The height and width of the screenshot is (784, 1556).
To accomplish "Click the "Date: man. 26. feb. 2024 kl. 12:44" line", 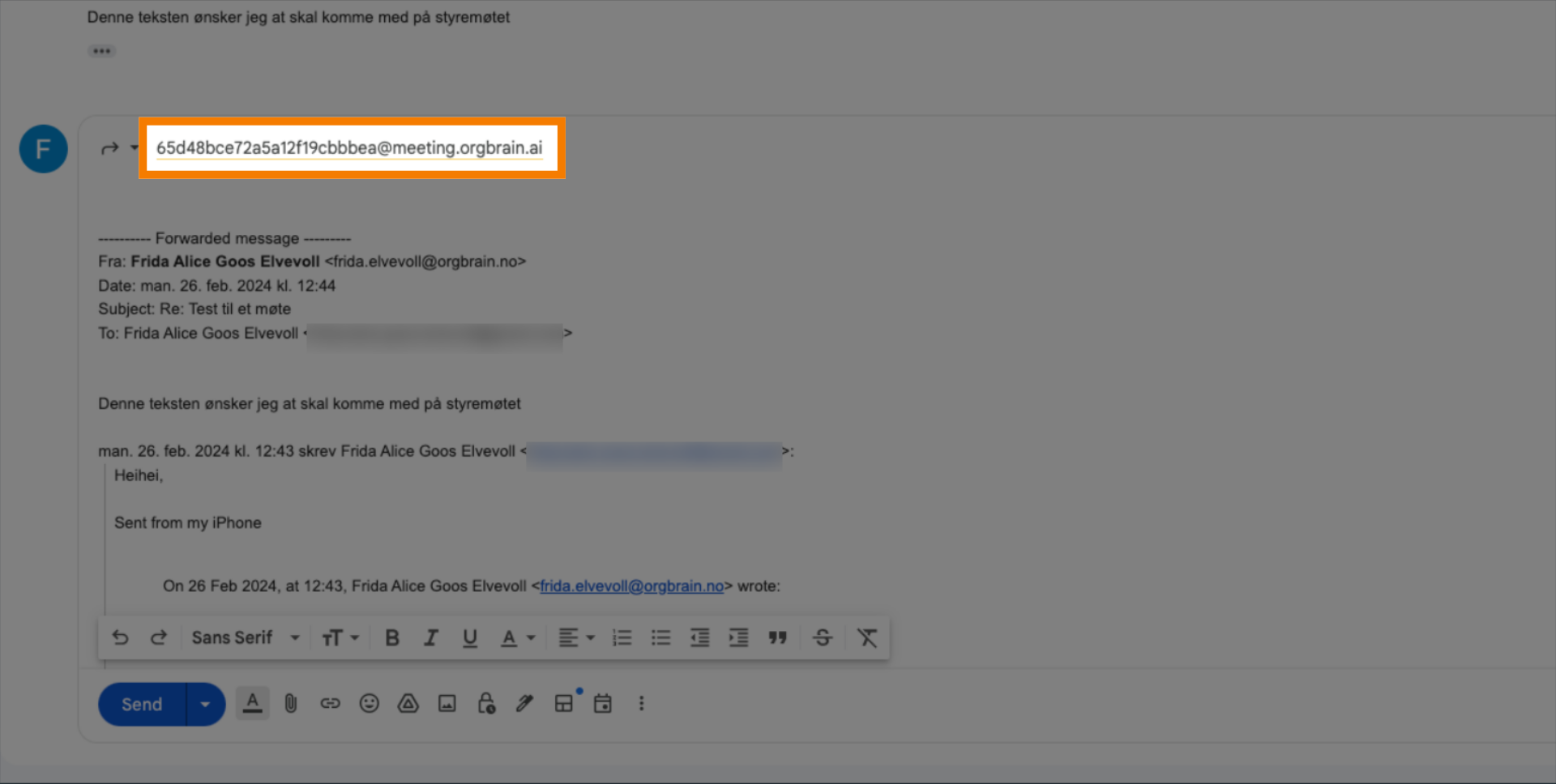I will (x=217, y=286).
